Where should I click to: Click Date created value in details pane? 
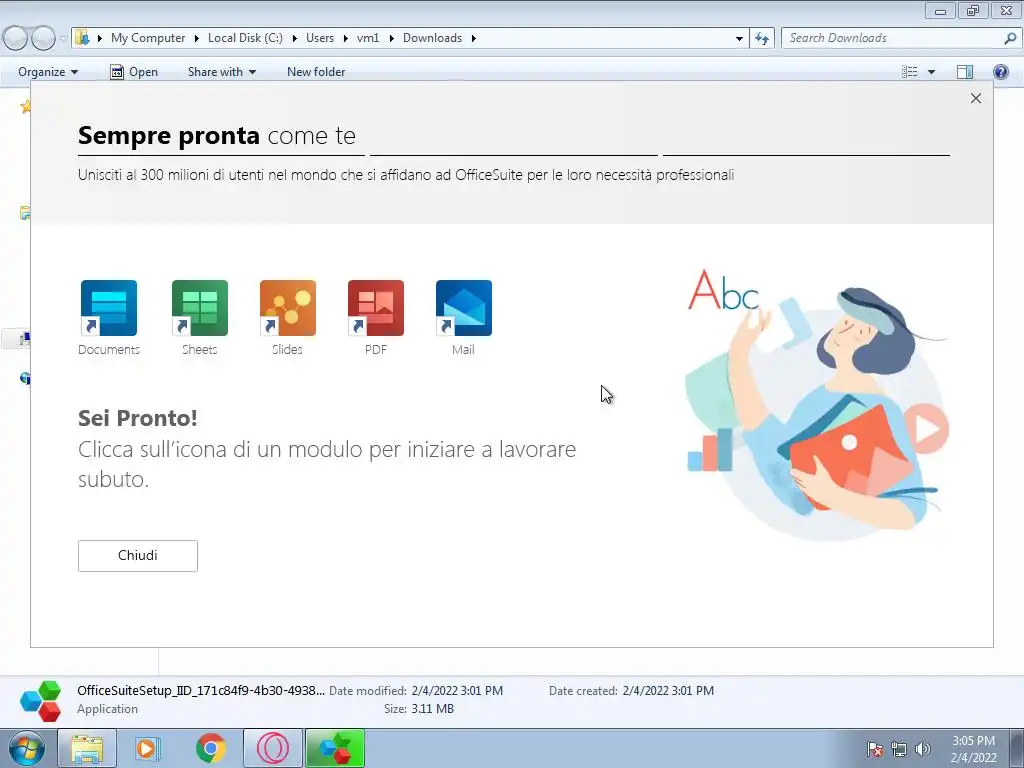pyautogui.click(x=668, y=690)
